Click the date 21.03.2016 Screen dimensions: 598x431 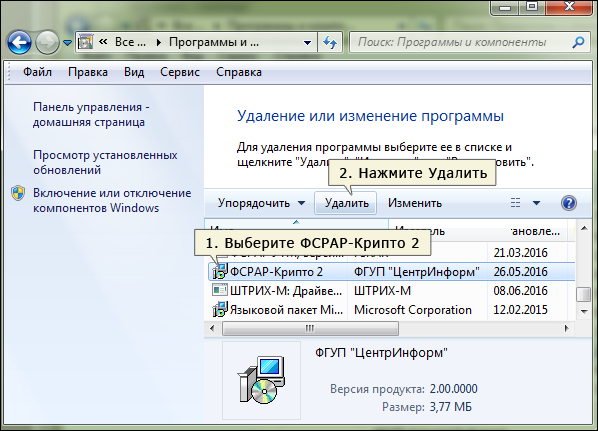pos(521,252)
